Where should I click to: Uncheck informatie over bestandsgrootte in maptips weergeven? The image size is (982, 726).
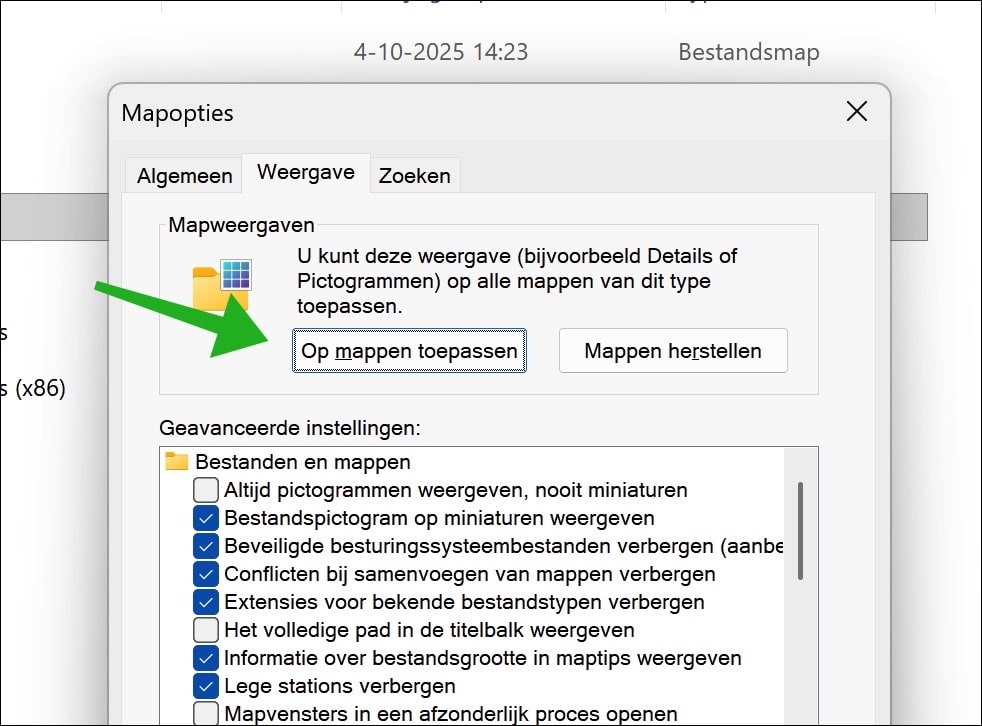[x=205, y=658]
